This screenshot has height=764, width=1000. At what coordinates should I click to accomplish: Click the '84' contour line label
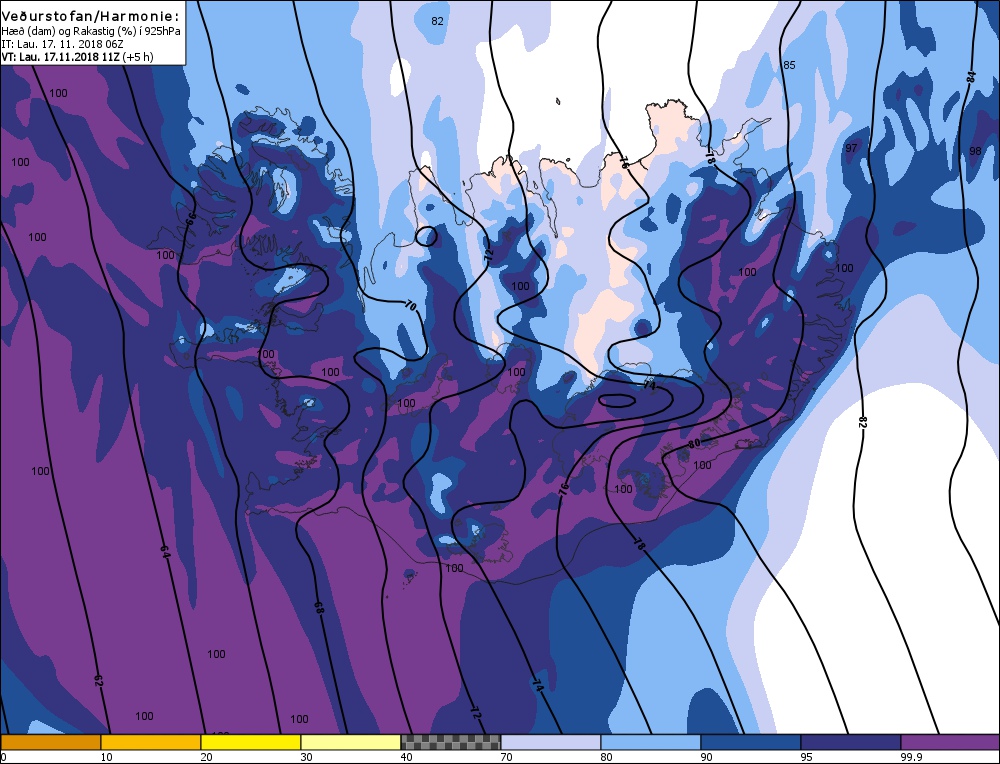[x=971, y=77]
